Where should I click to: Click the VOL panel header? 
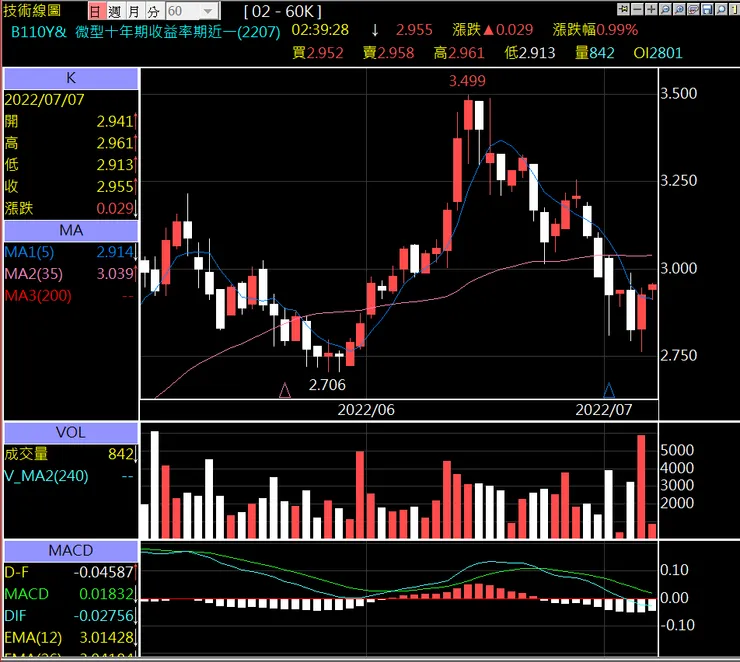click(x=71, y=433)
